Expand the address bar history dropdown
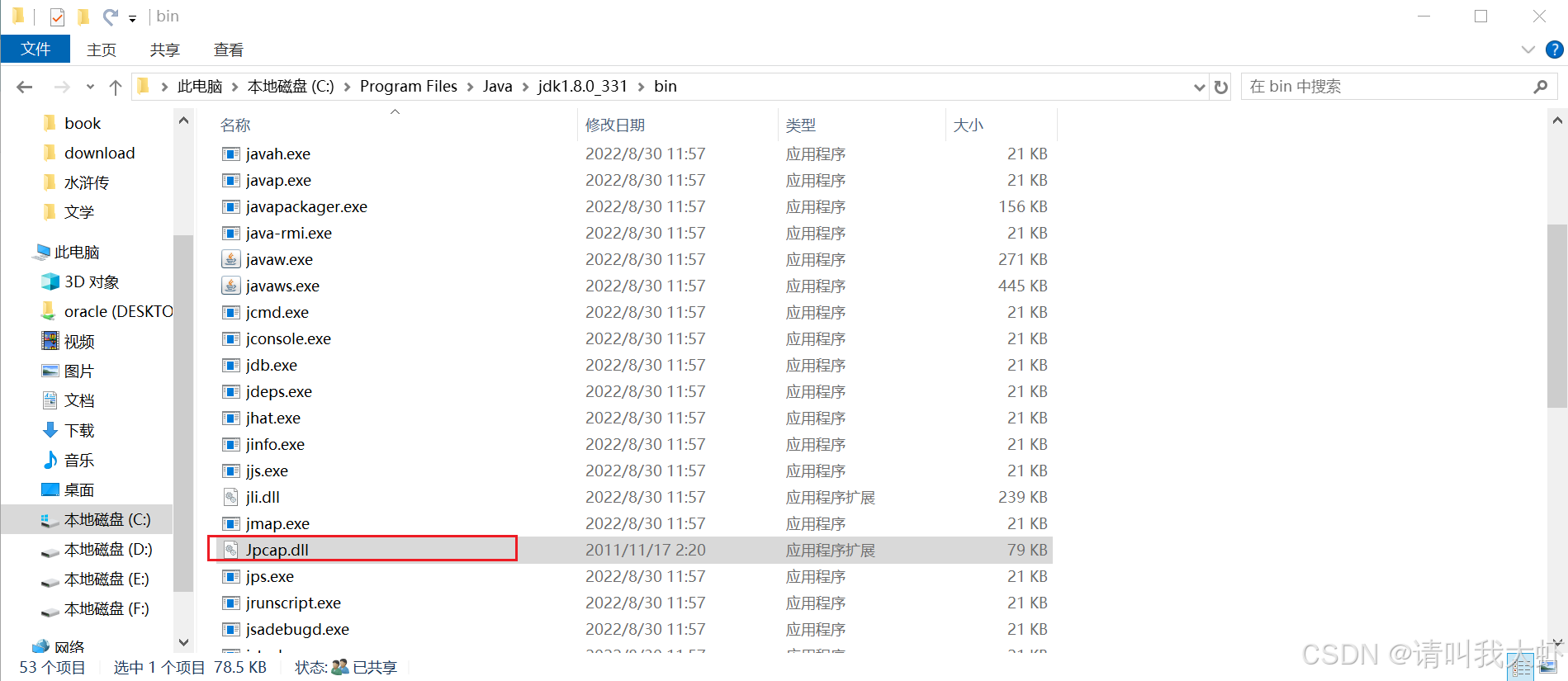This screenshot has height=681, width=1568. click(x=1199, y=87)
